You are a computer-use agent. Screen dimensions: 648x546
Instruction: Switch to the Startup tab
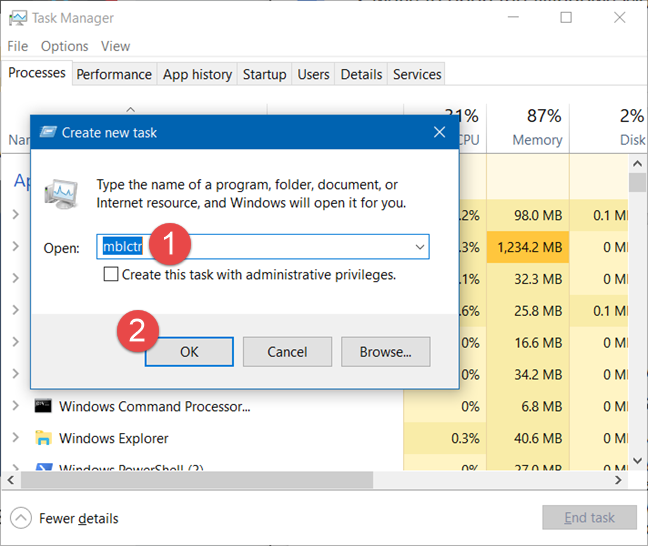click(264, 74)
